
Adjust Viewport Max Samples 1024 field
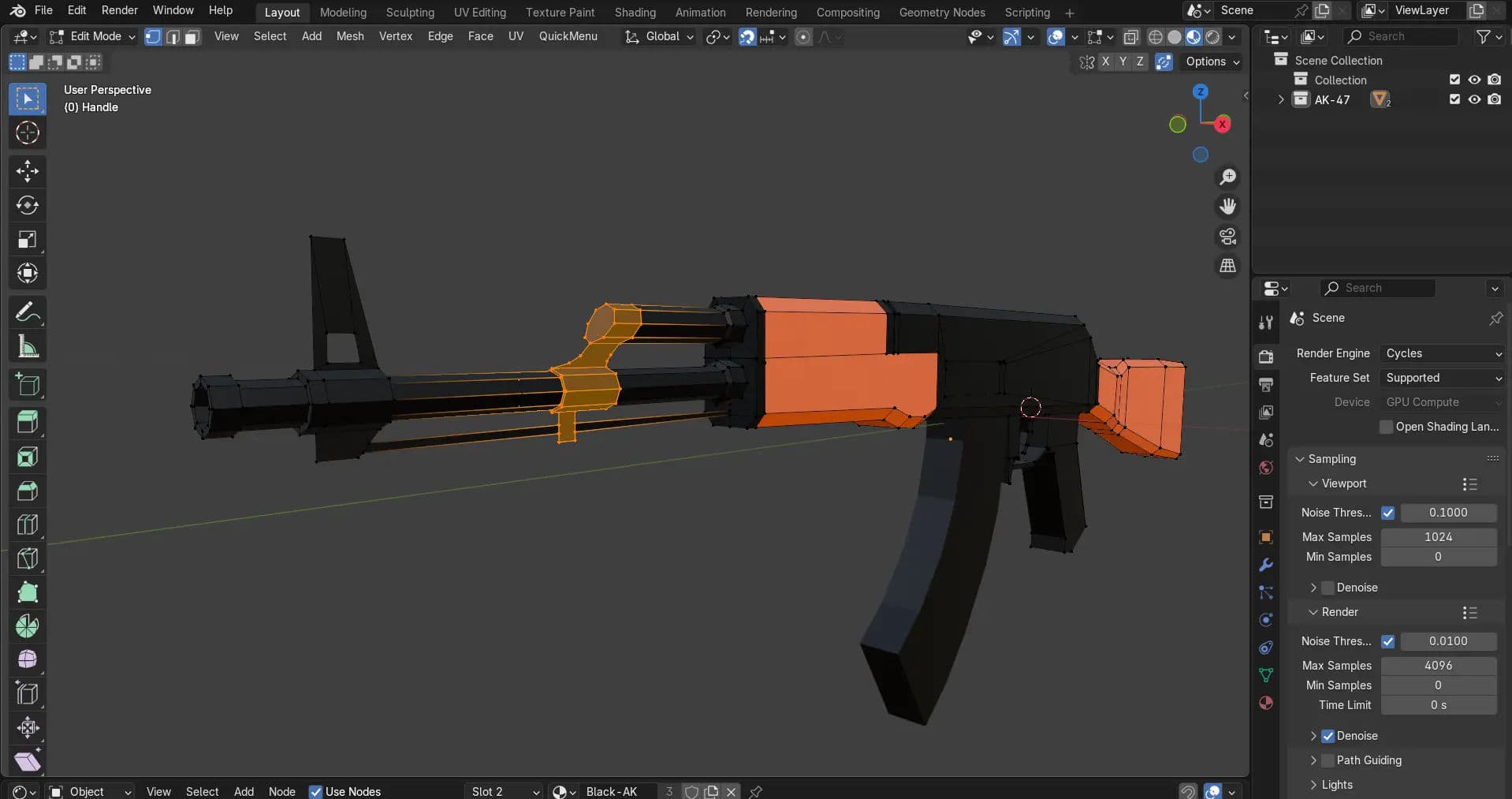click(x=1438, y=536)
